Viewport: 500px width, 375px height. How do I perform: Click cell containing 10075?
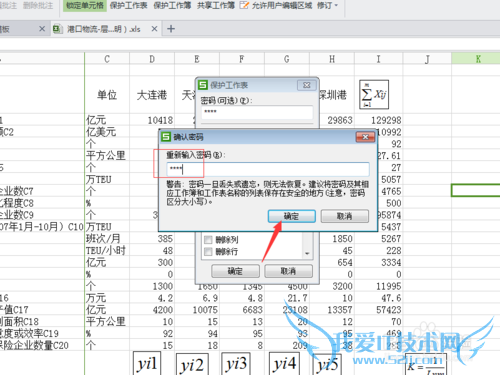pyautogui.click(x=197, y=310)
